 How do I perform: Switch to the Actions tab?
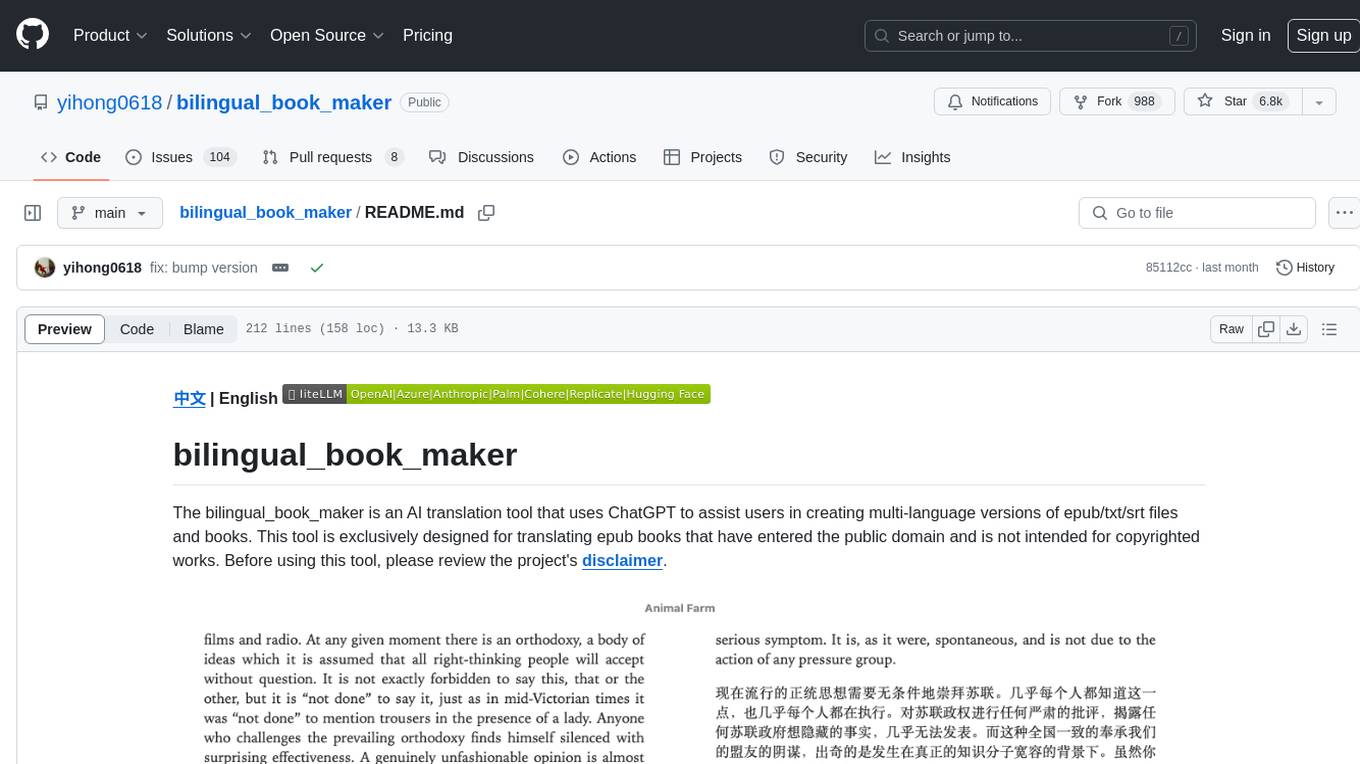click(x=599, y=157)
